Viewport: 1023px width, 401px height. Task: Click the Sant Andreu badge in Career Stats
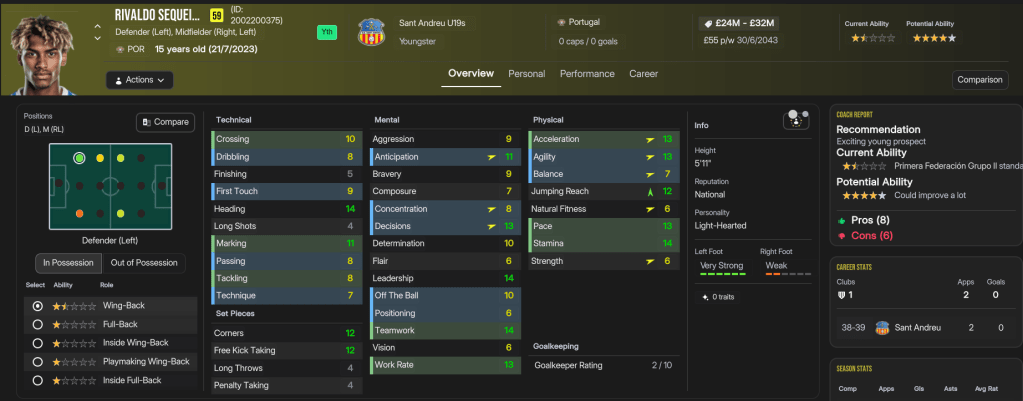click(882, 327)
